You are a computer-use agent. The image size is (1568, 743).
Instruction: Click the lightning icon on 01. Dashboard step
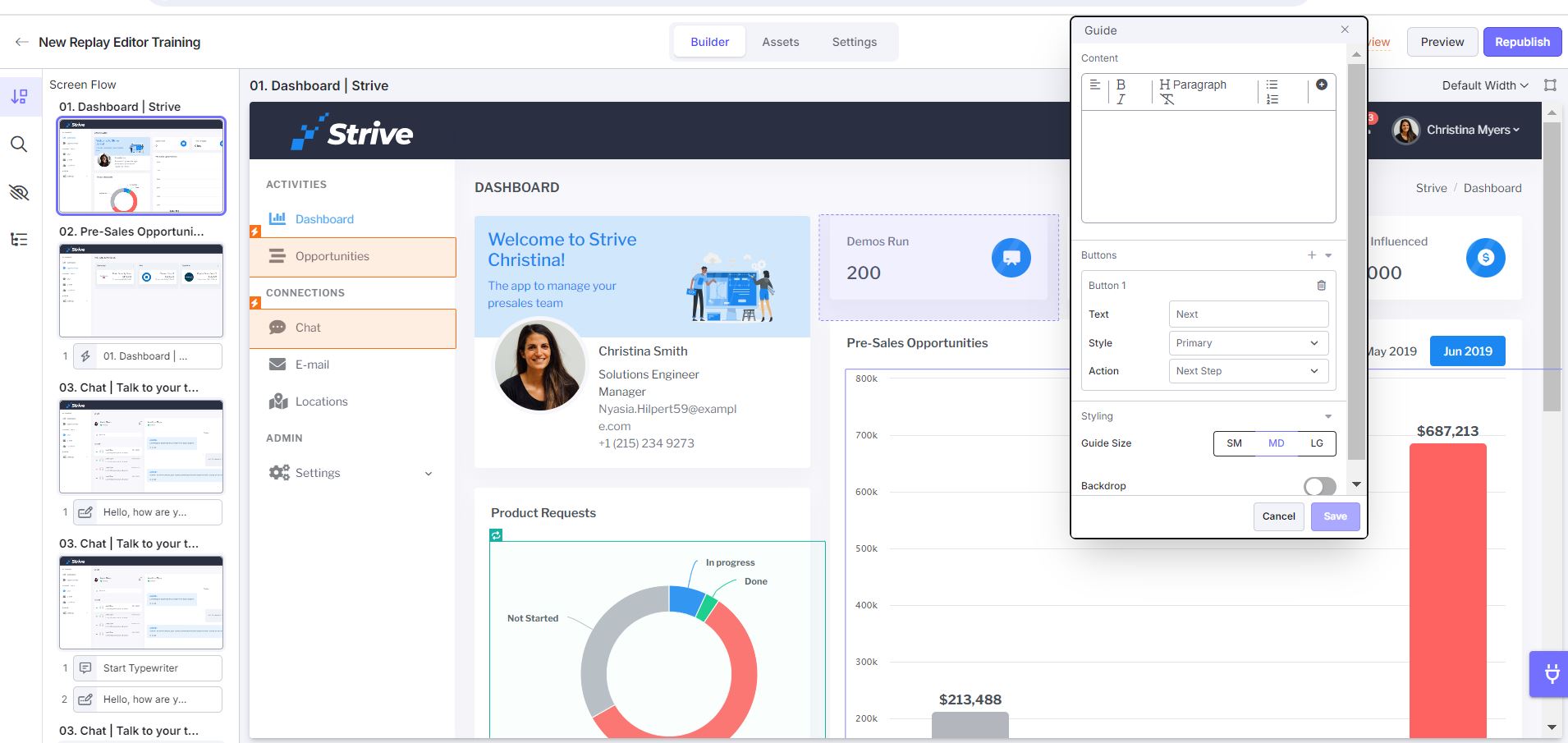[x=85, y=356]
